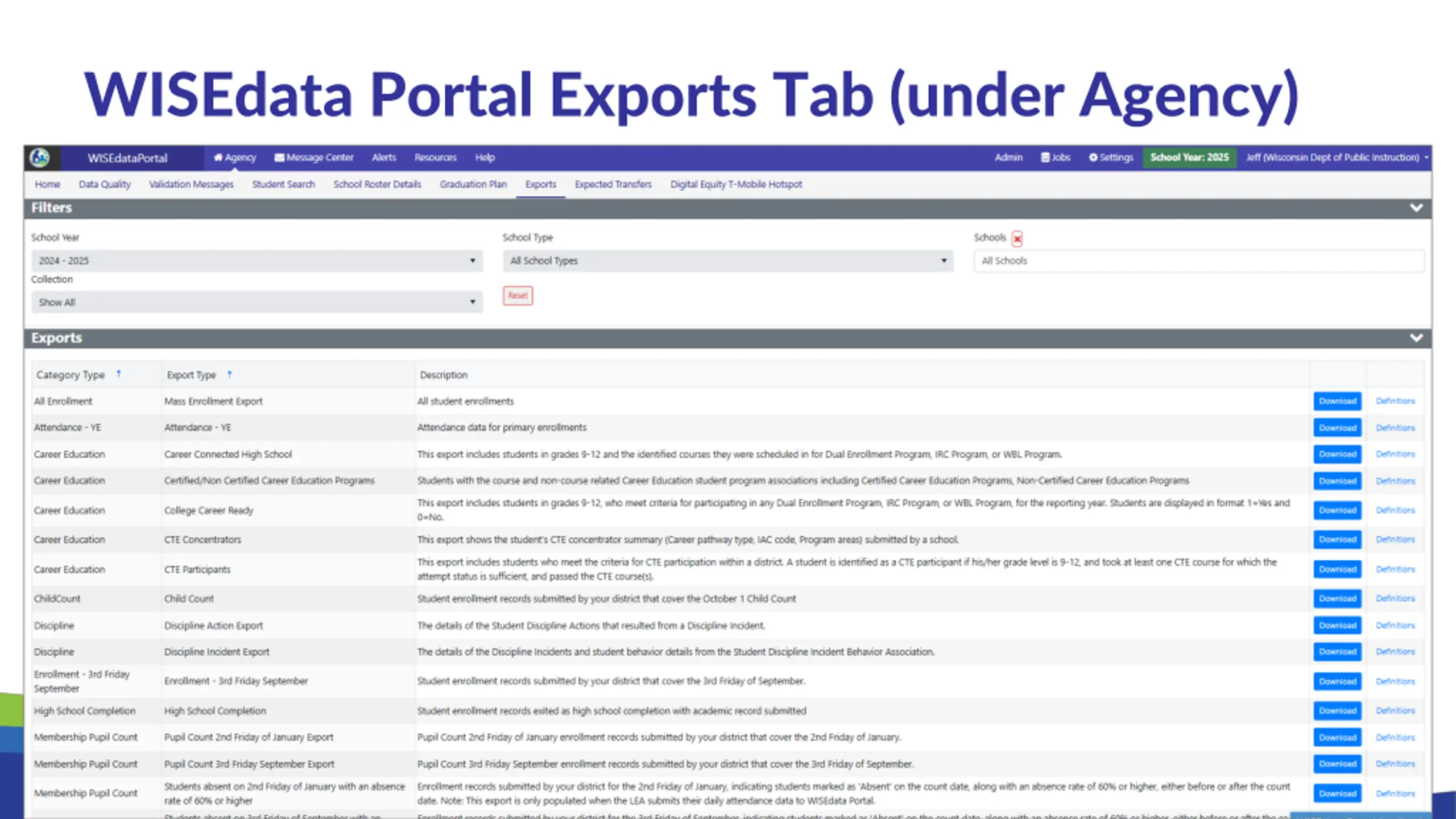Screen dimensions: 1456x819
Task: Sort by Export Type column arrow
Action: pos(229,374)
